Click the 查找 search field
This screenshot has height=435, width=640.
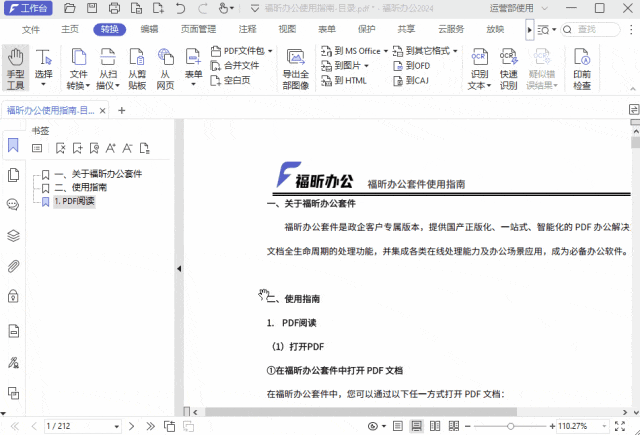coord(591,29)
